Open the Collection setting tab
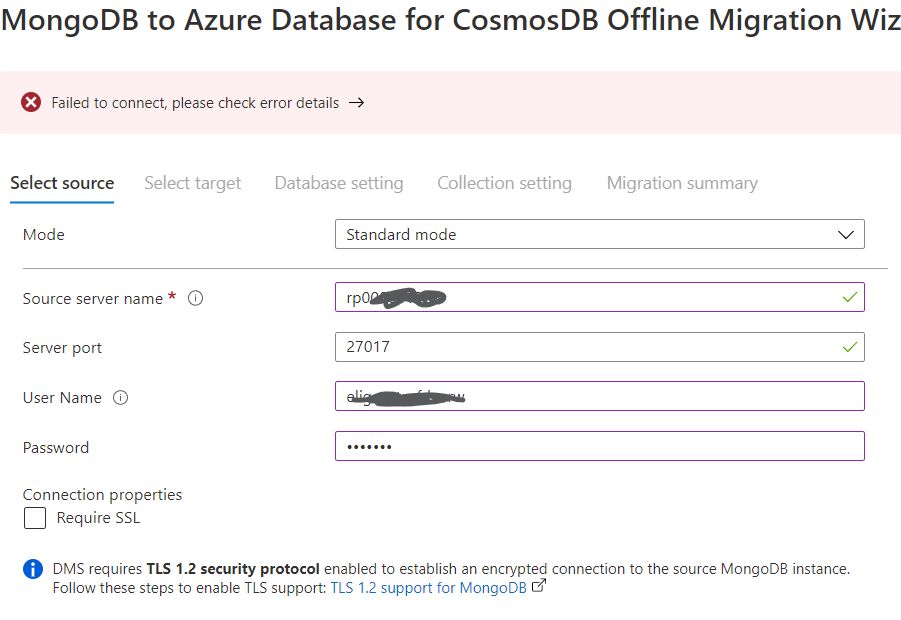This screenshot has width=901, height=620. pyautogui.click(x=504, y=183)
